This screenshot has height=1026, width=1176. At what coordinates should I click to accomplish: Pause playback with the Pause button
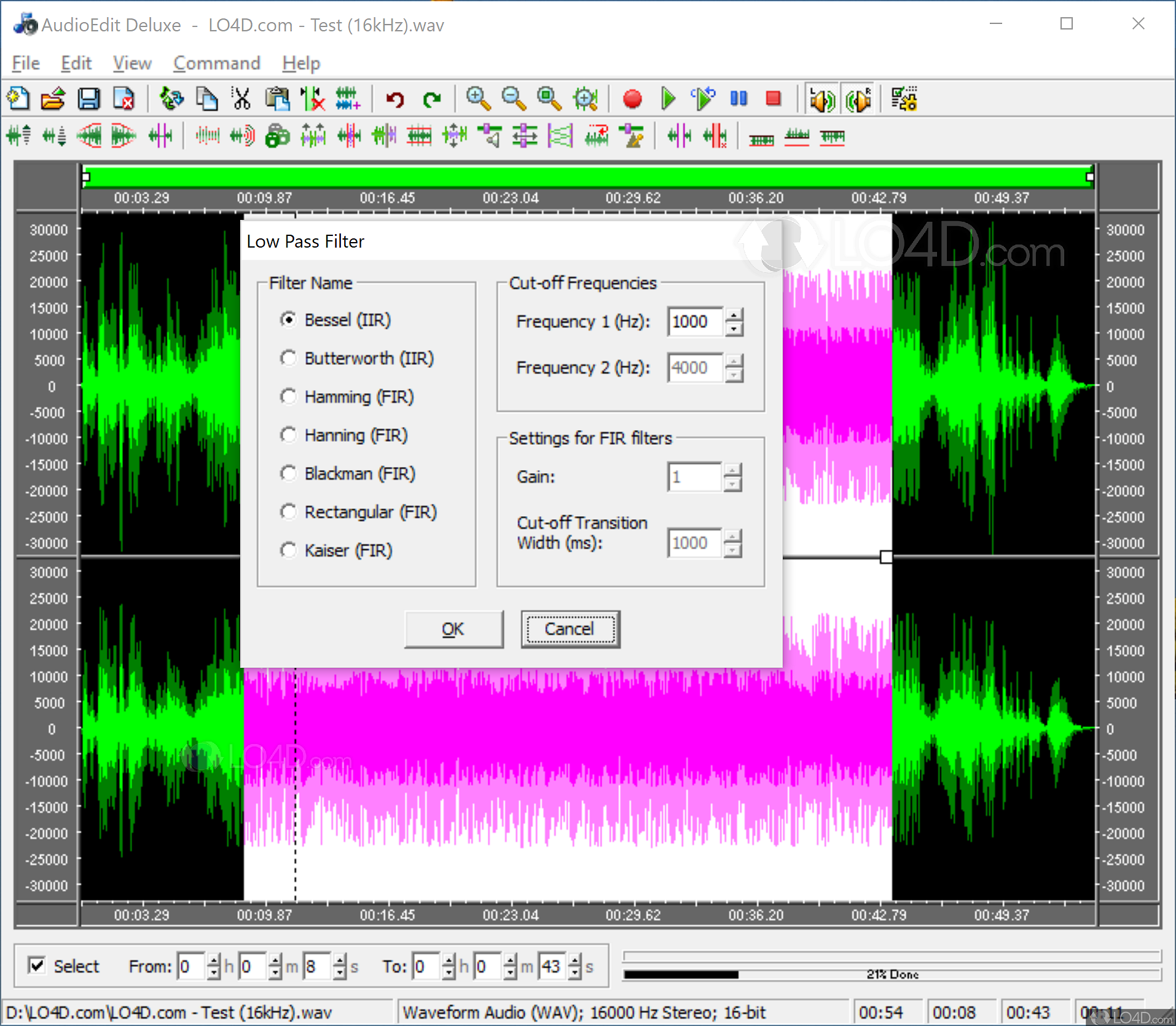pos(738,98)
